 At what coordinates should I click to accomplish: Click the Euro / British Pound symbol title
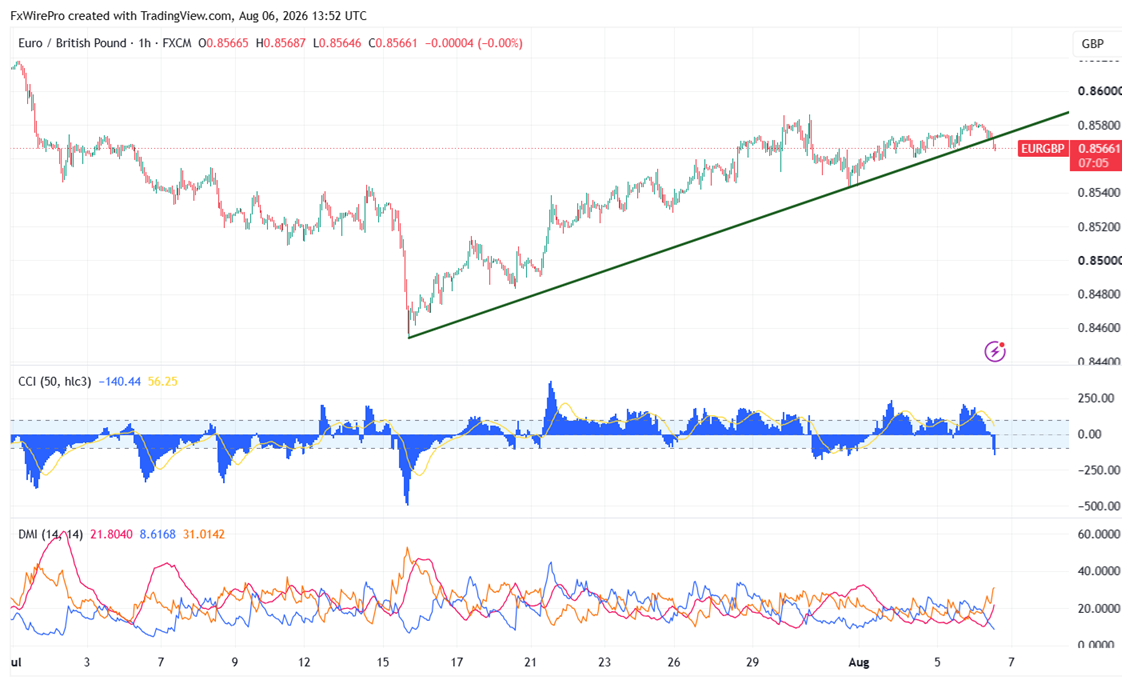(72, 43)
